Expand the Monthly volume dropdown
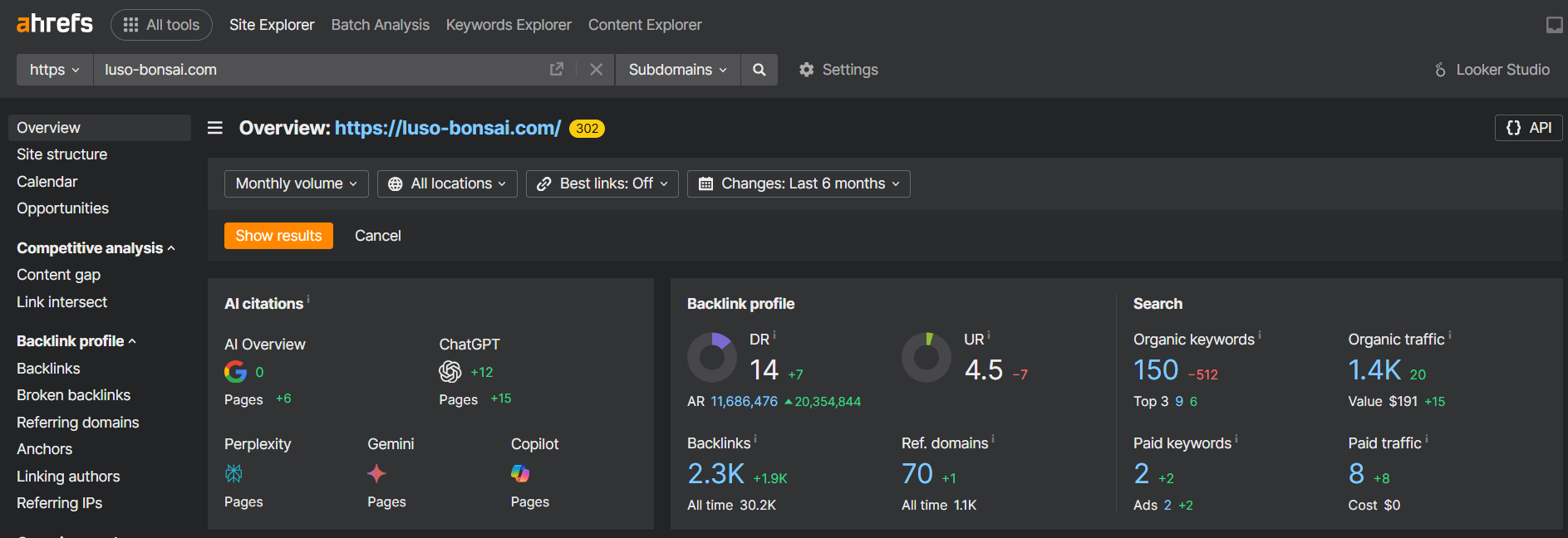This screenshot has width=1568, height=538. 296,183
